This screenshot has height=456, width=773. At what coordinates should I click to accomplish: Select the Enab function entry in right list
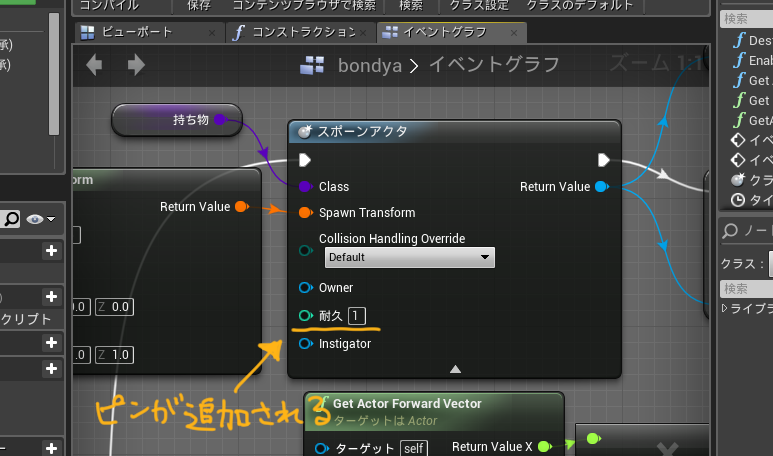[x=752, y=60]
